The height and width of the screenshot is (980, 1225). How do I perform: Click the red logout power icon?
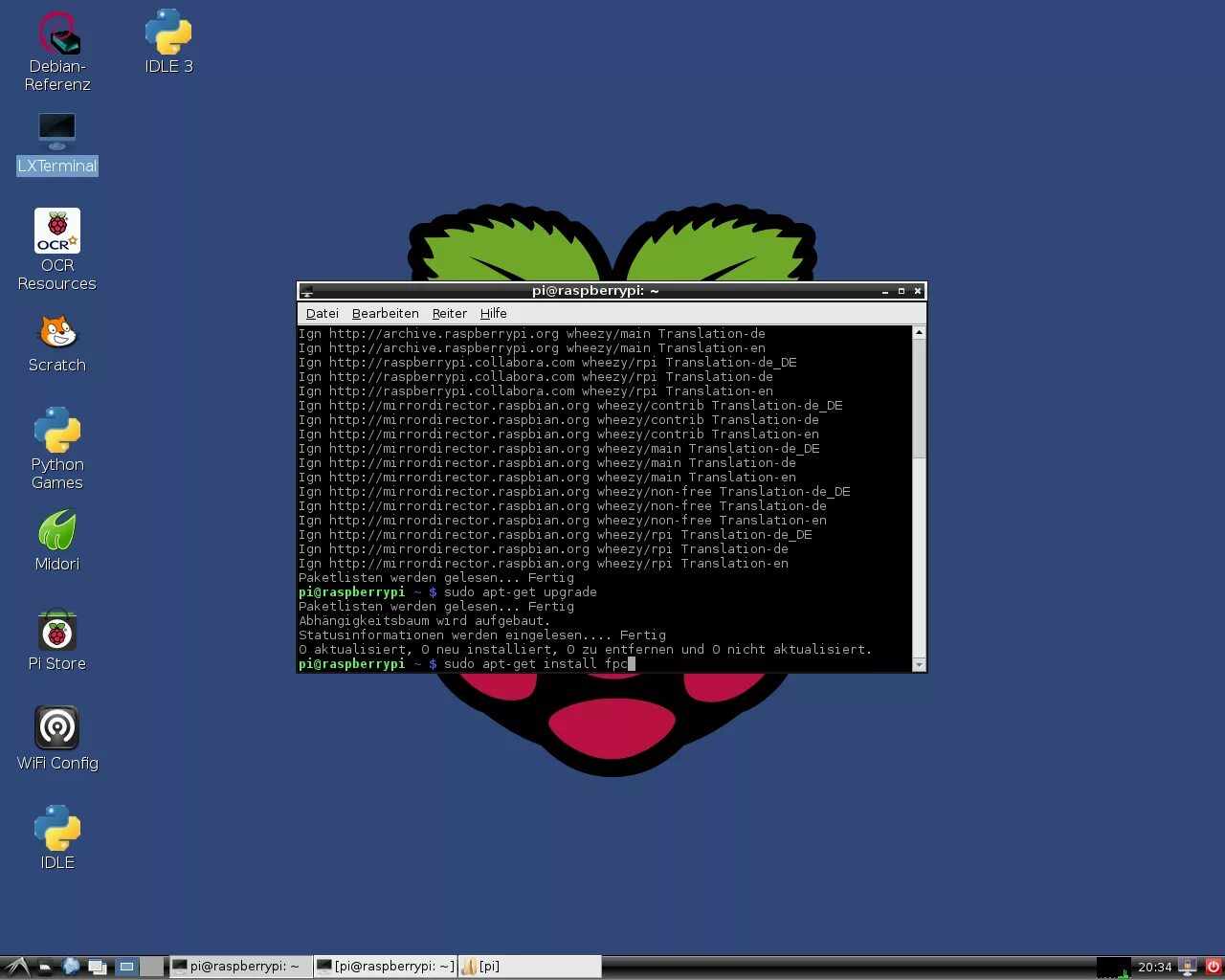coord(1213,967)
